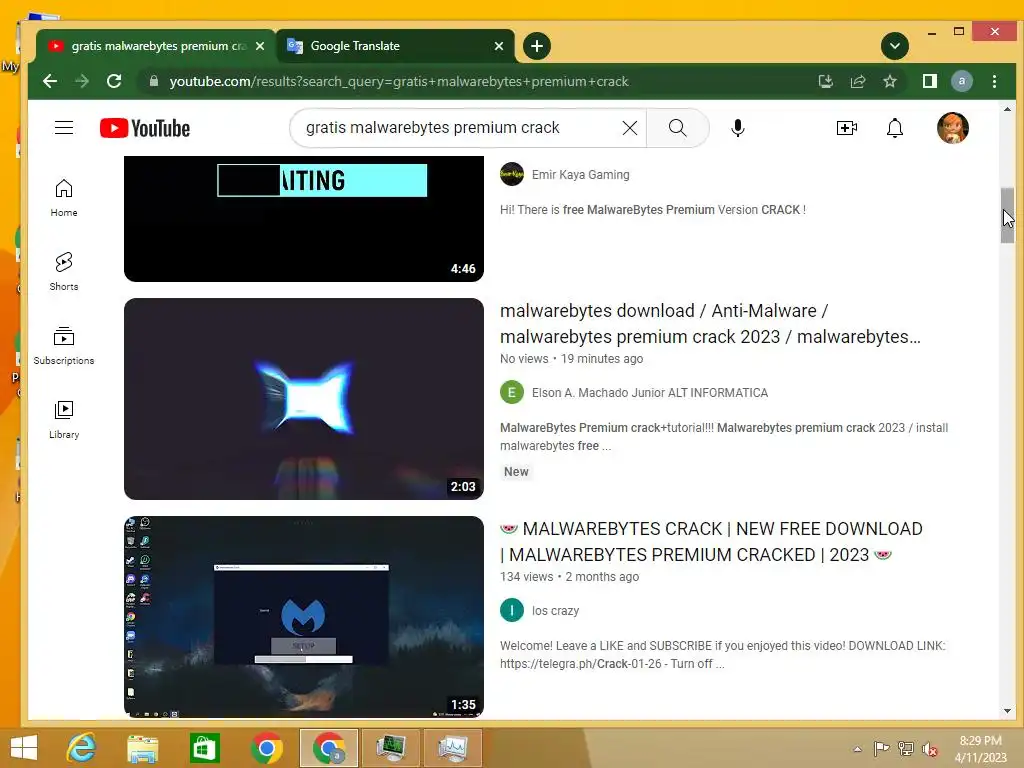
Task: Visit Emir Kaya Gaming channel
Action: tap(581, 174)
